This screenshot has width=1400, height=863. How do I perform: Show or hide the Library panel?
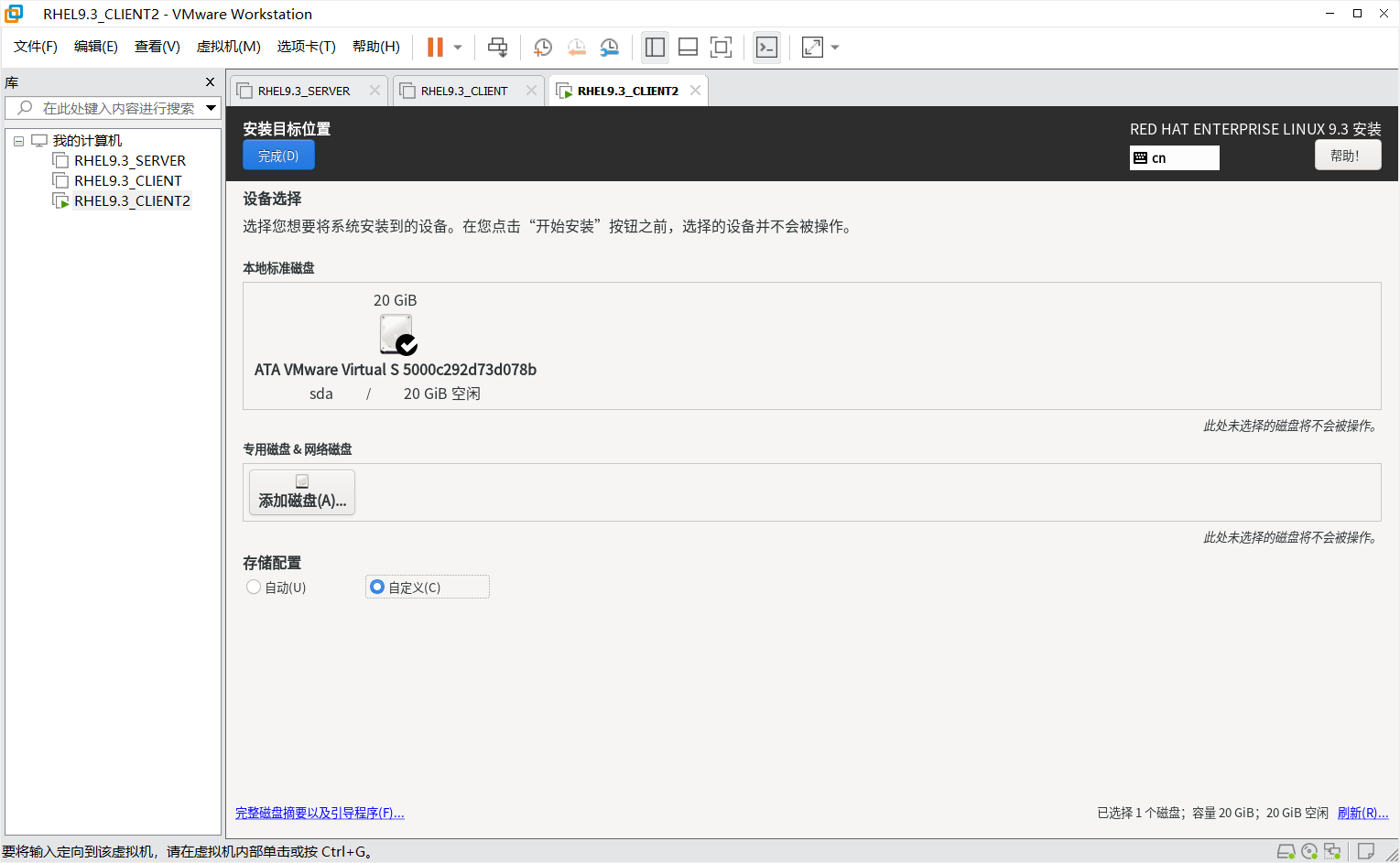654,47
